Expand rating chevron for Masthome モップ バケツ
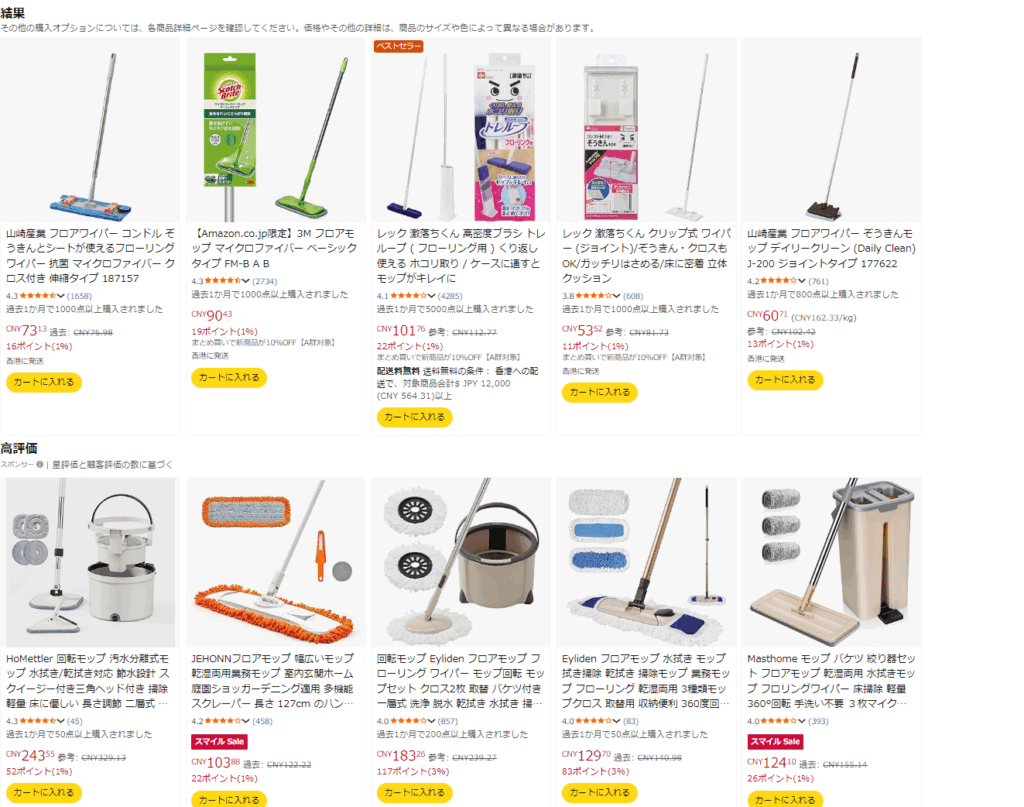The image size is (1024, 807). tap(802, 721)
